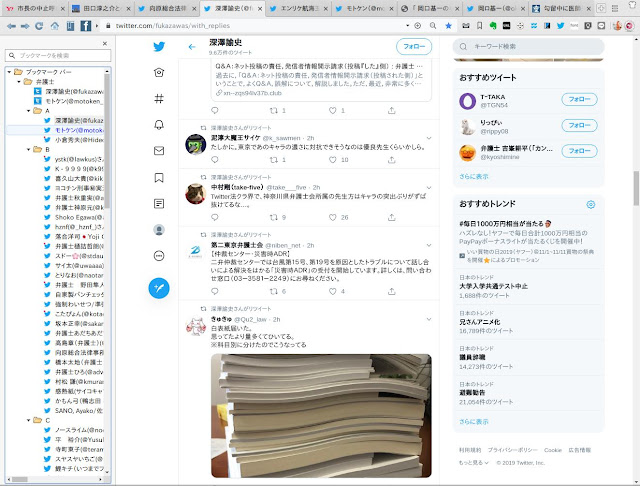Switch to the 田口淳之介 tab

pyautogui.click(x=101, y=9)
